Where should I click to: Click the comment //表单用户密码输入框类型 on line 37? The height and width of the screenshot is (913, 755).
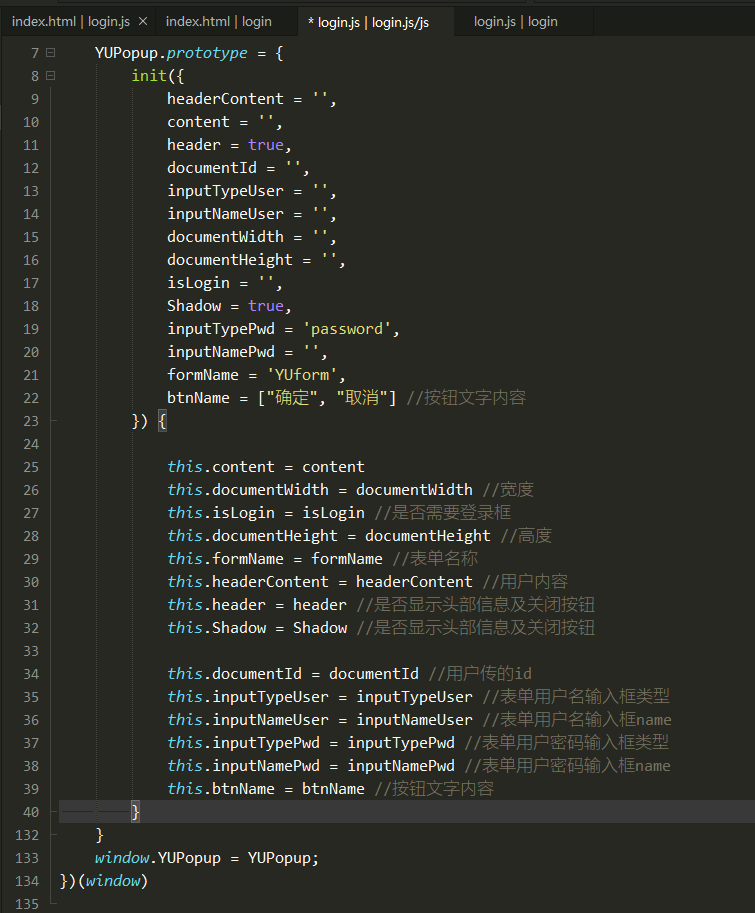[x=567, y=742]
